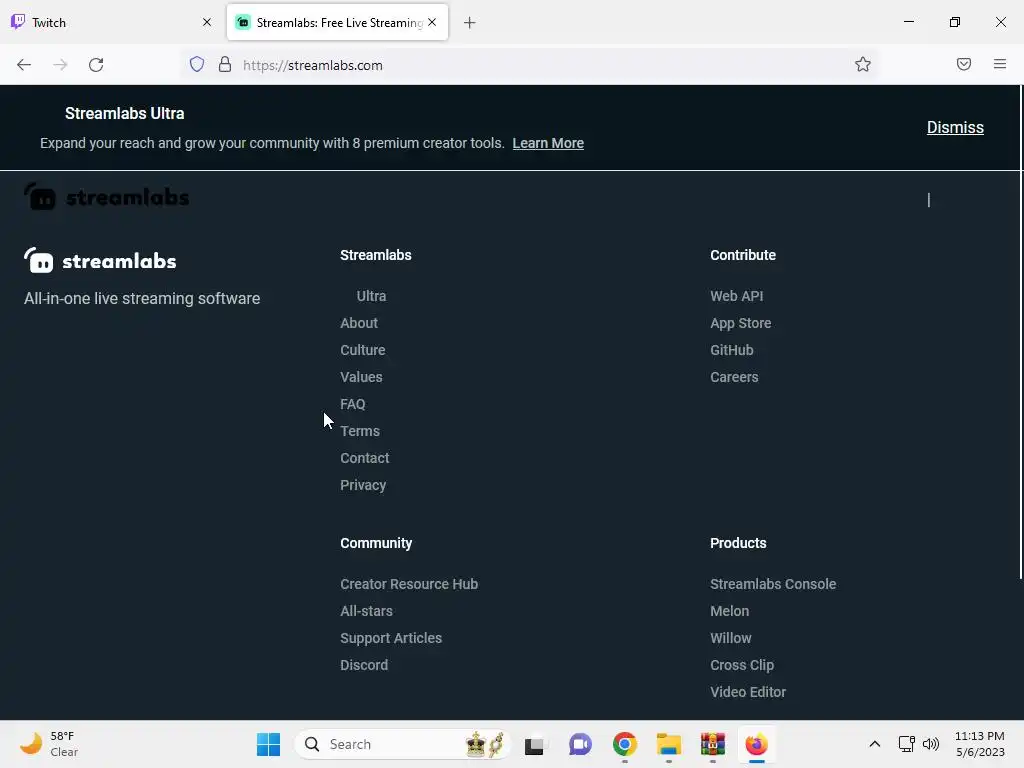Image resolution: width=1024 pixels, height=768 pixels.
Task: View site info via the padlock icon
Action: (x=225, y=64)
